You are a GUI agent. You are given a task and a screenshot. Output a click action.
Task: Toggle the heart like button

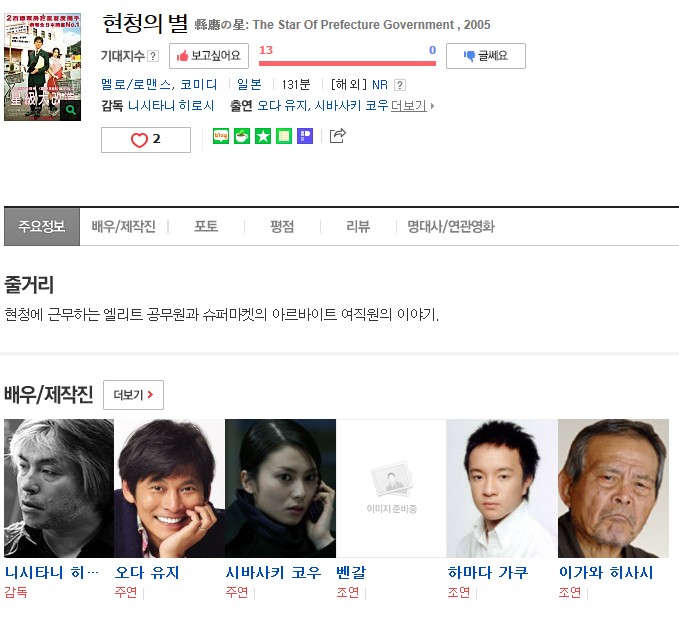point(146,139)
